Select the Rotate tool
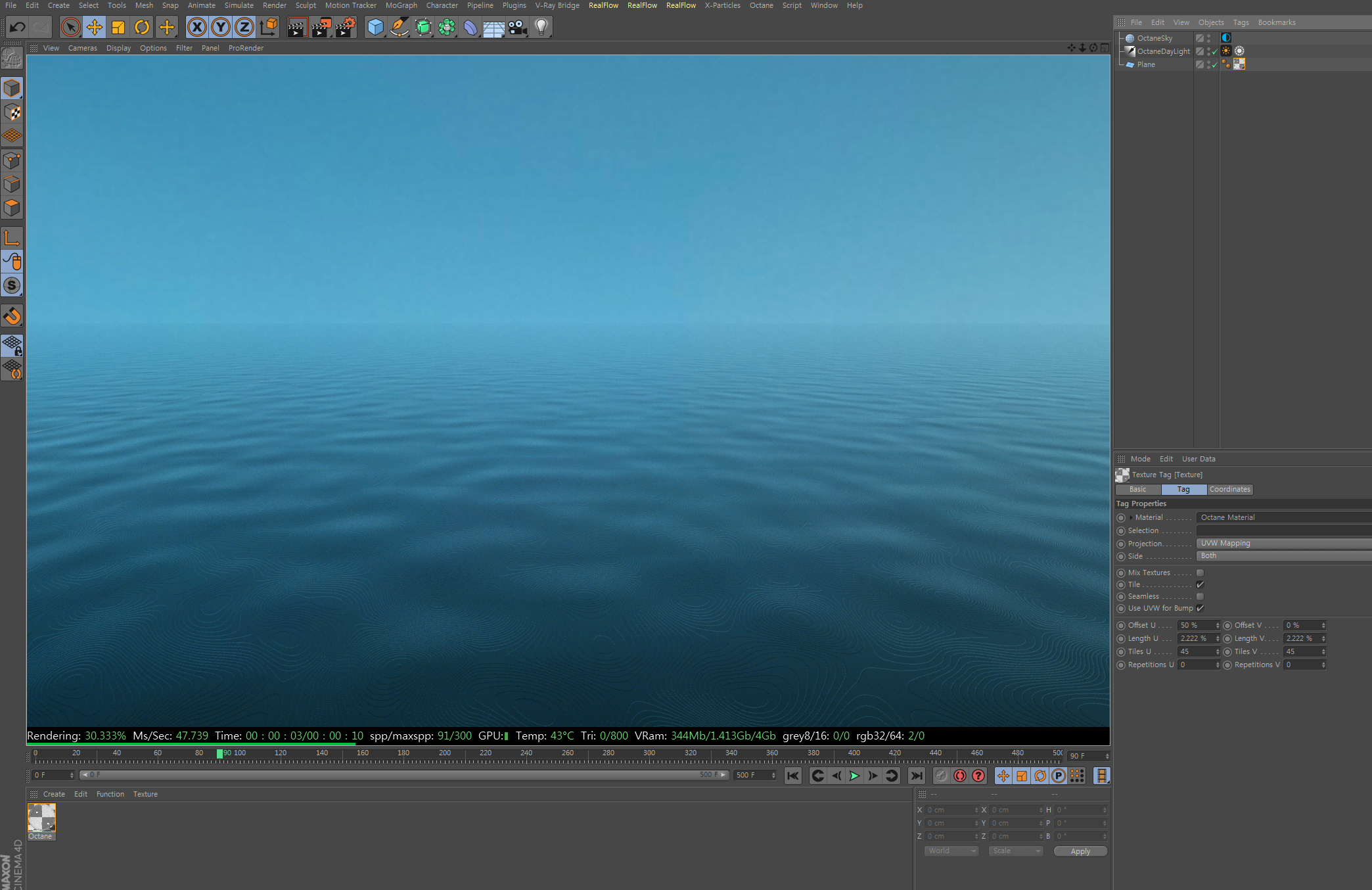 click(142, 27)
